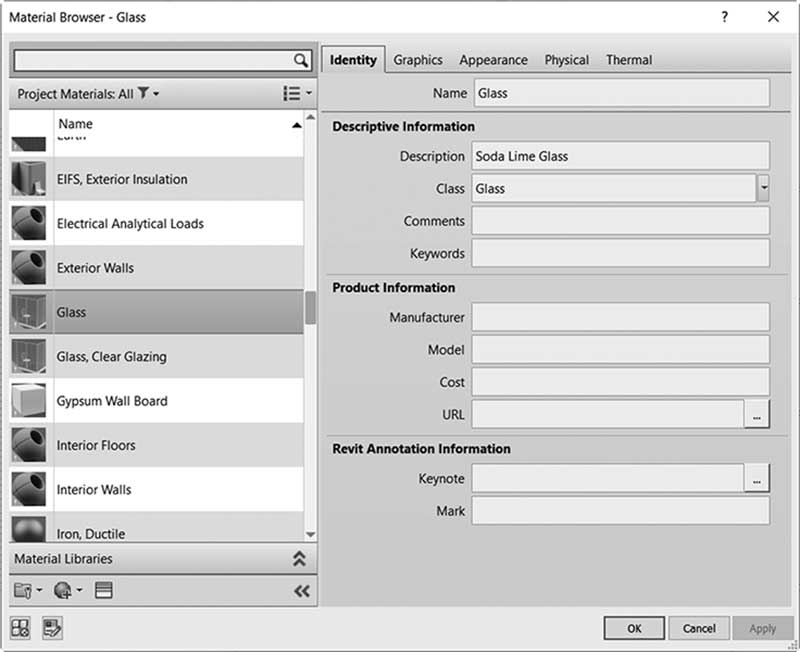This screenshot has height=652, width=800.
Task: Expand the Material Libraries section chevrons
Action: coord(299,559)
